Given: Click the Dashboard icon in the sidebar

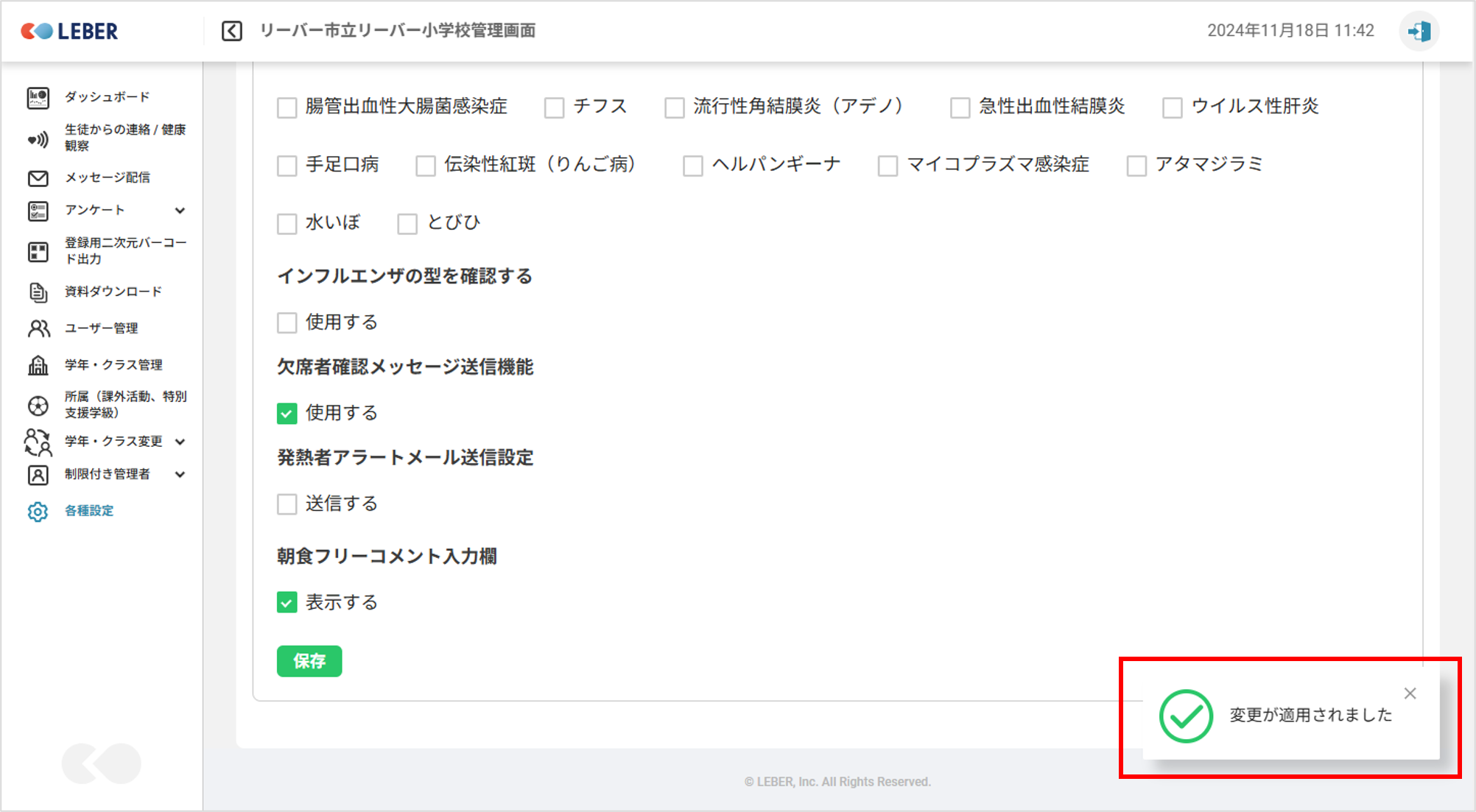Looking at the screenshot, I should click(38, 97).
